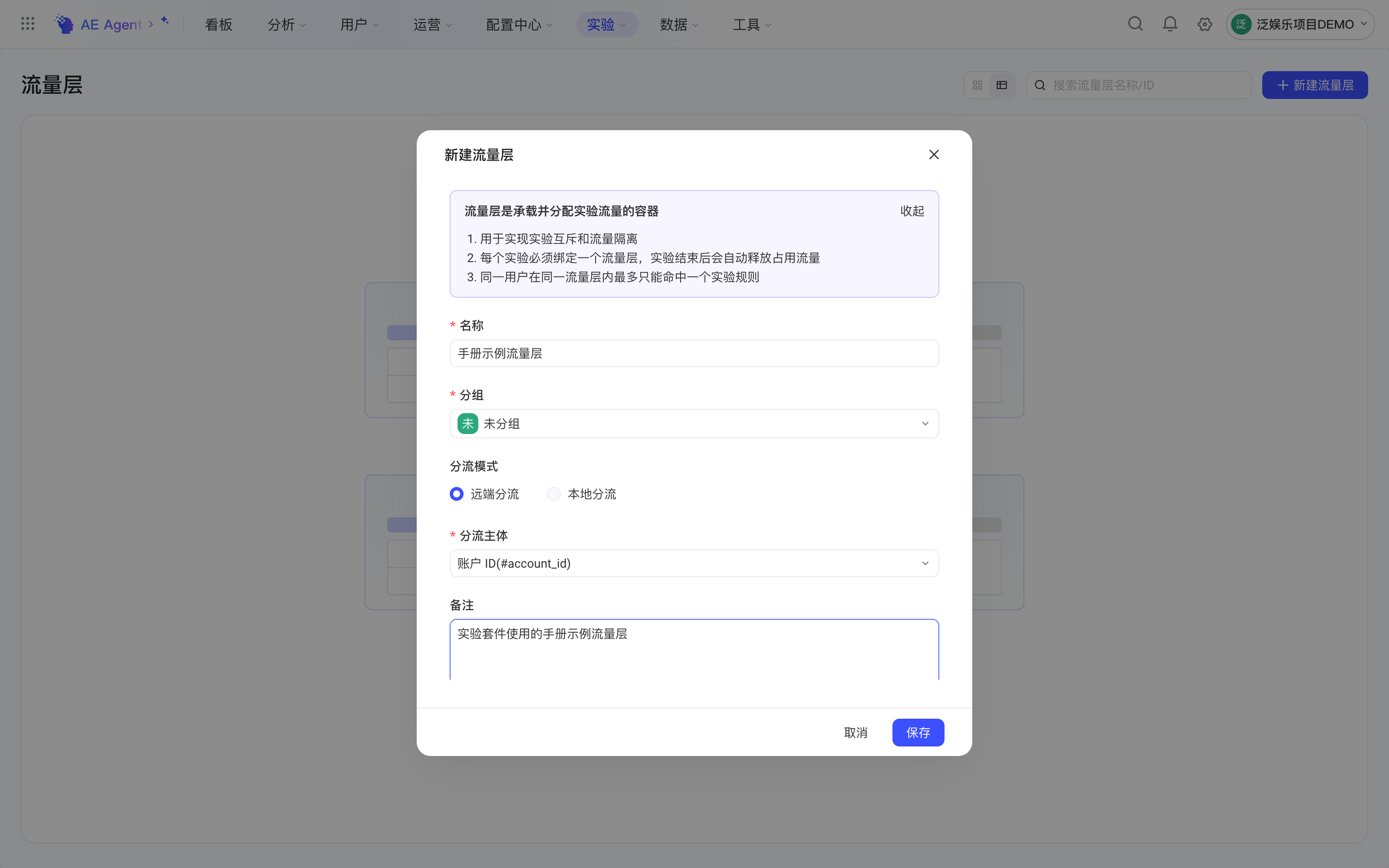Go to 看板 tab
The image size is (1389, 868).
coord(219,25)
